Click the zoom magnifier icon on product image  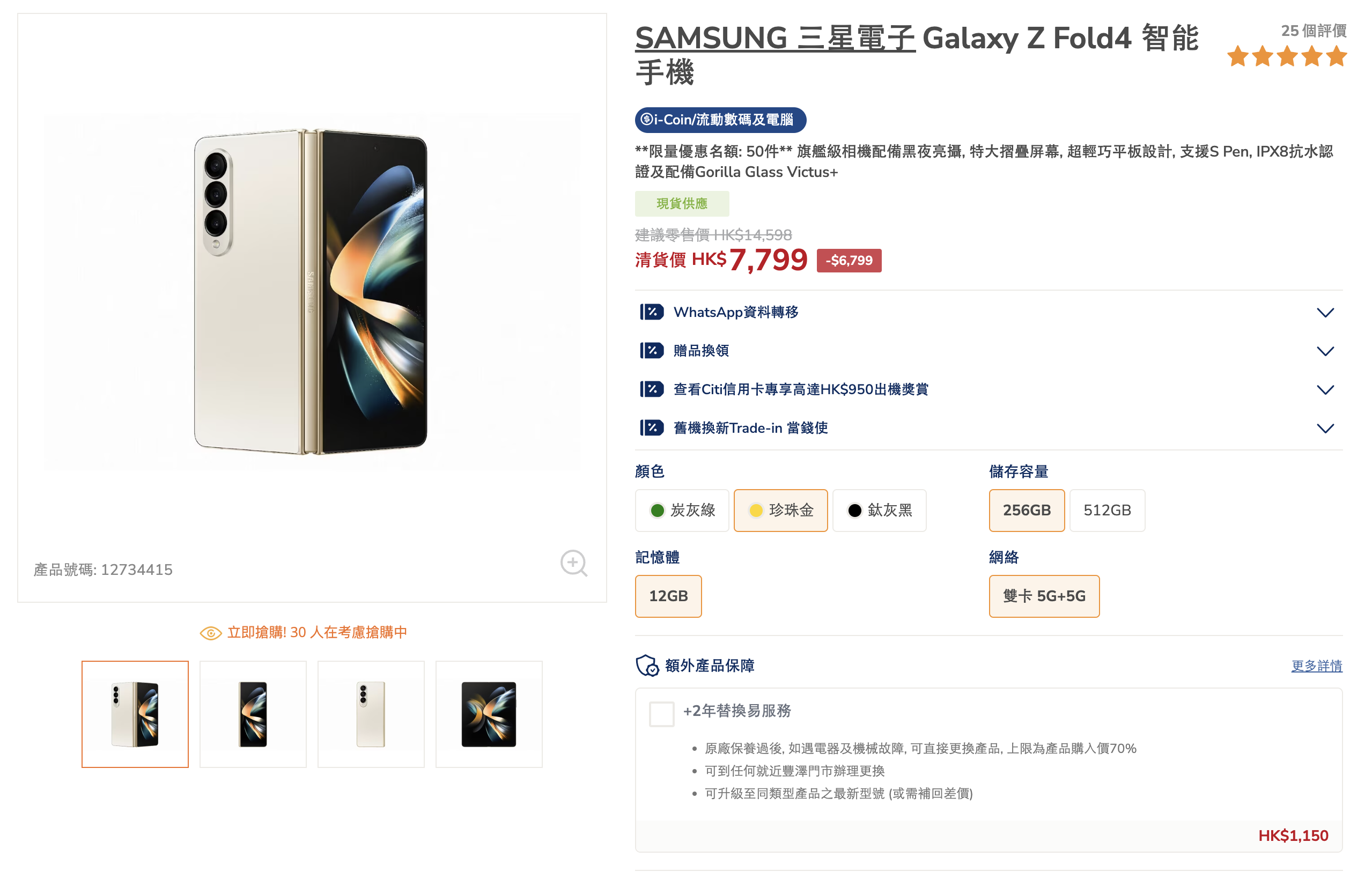point(573,563)
